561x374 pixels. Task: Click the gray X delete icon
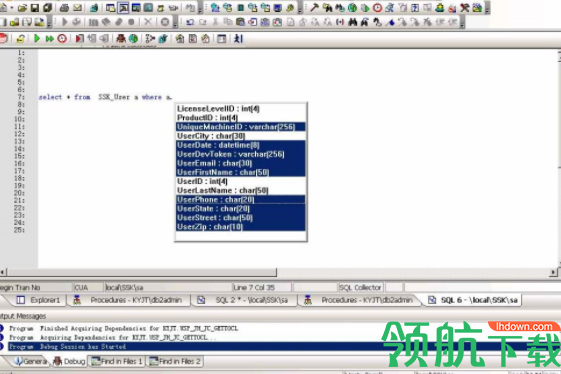tap(147, 22)
